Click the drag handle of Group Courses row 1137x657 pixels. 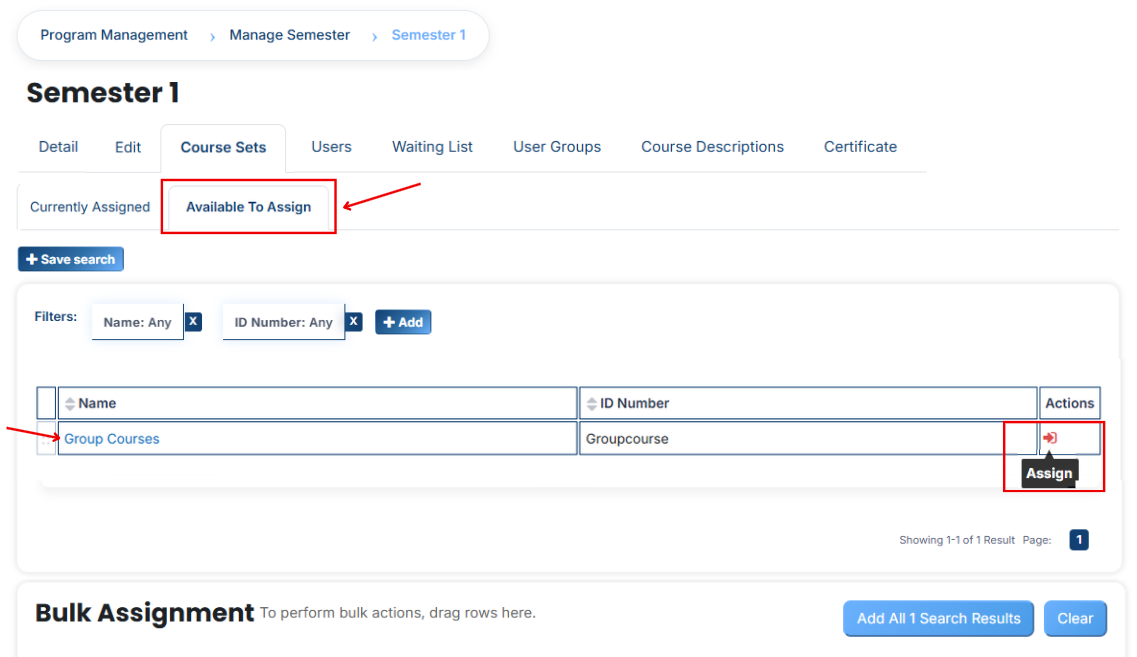pyautogui.click(x=46, y=439)
